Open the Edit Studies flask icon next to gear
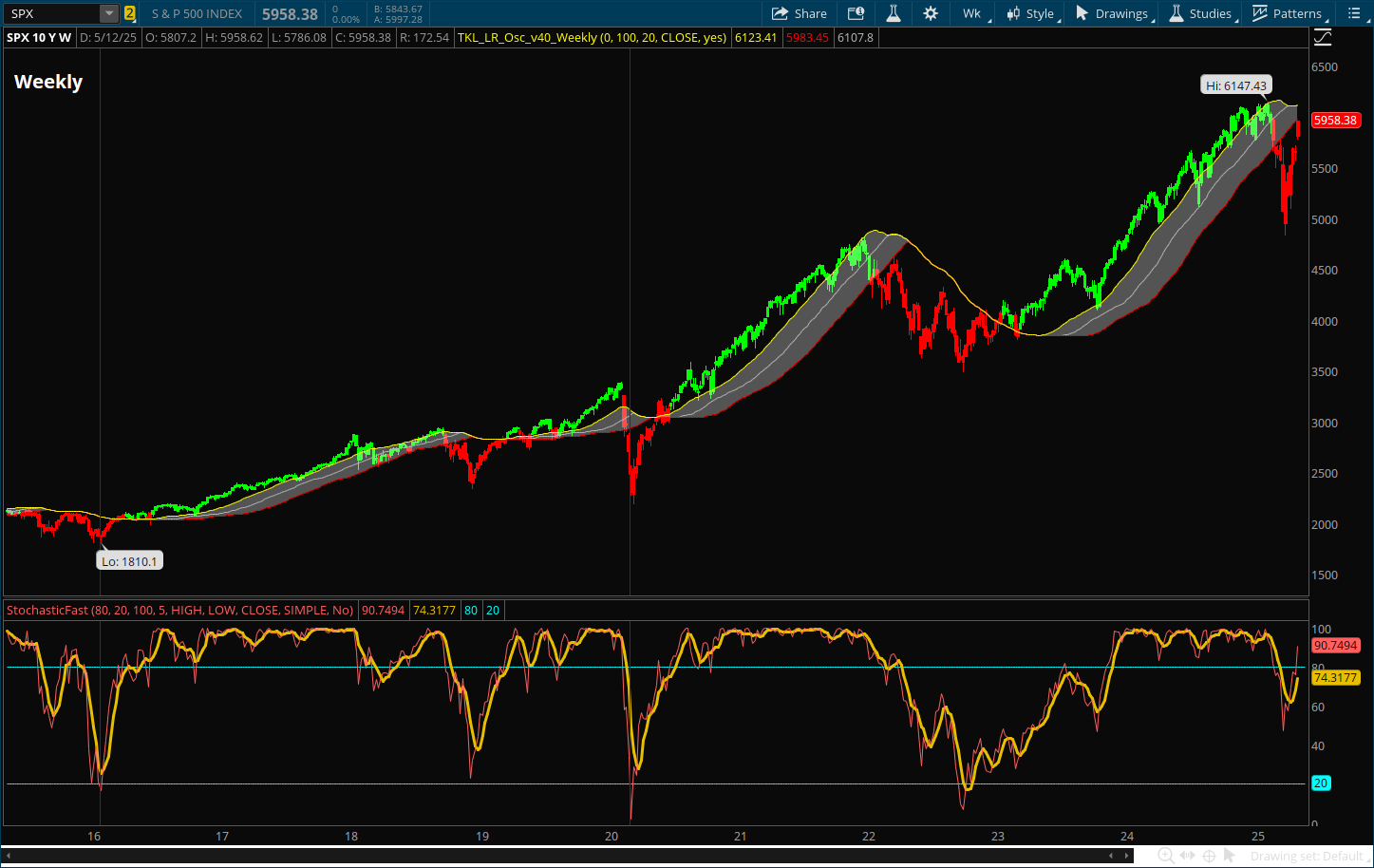1374x868 pixels. pyautogui.click(x=894, y=13)
